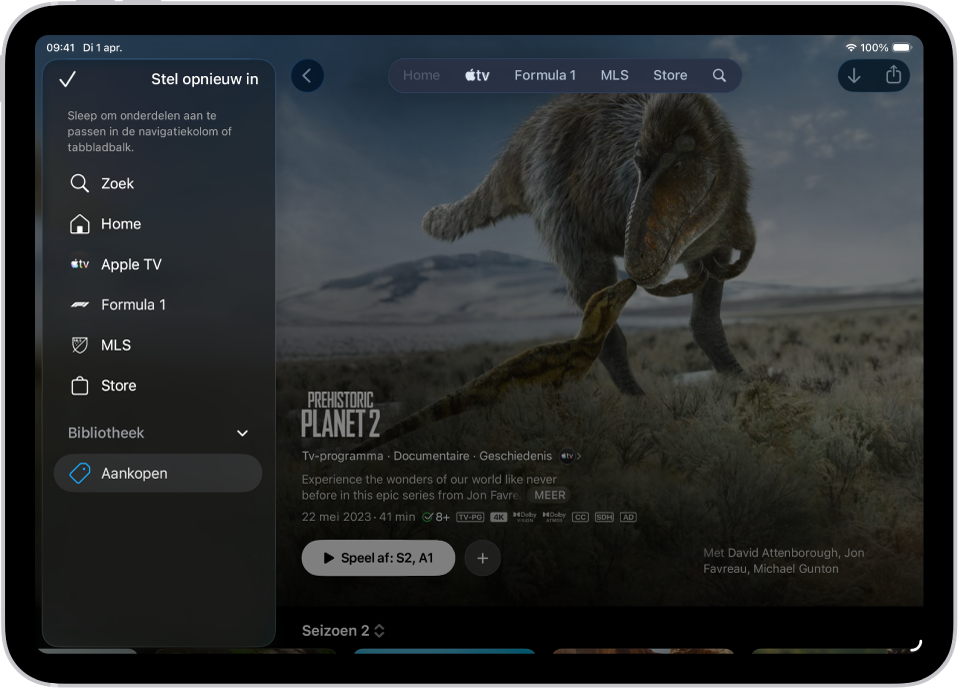963x689 pixels.
Task: Tap the SDH subtitles badge
Action: pyautogui.click(x=604, y=517)
